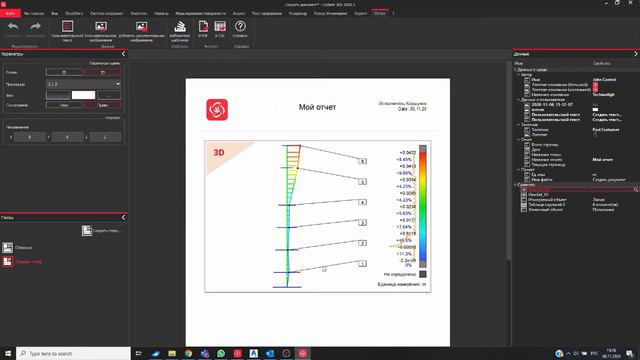Click the Y direction input field

tap(67, 137)
